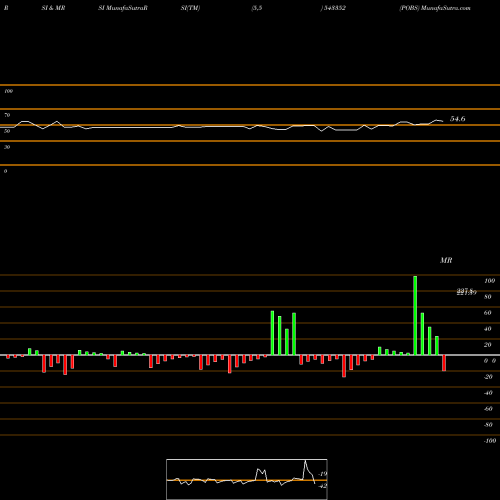Click the -19 label in the mini chart

coord(323,474)
